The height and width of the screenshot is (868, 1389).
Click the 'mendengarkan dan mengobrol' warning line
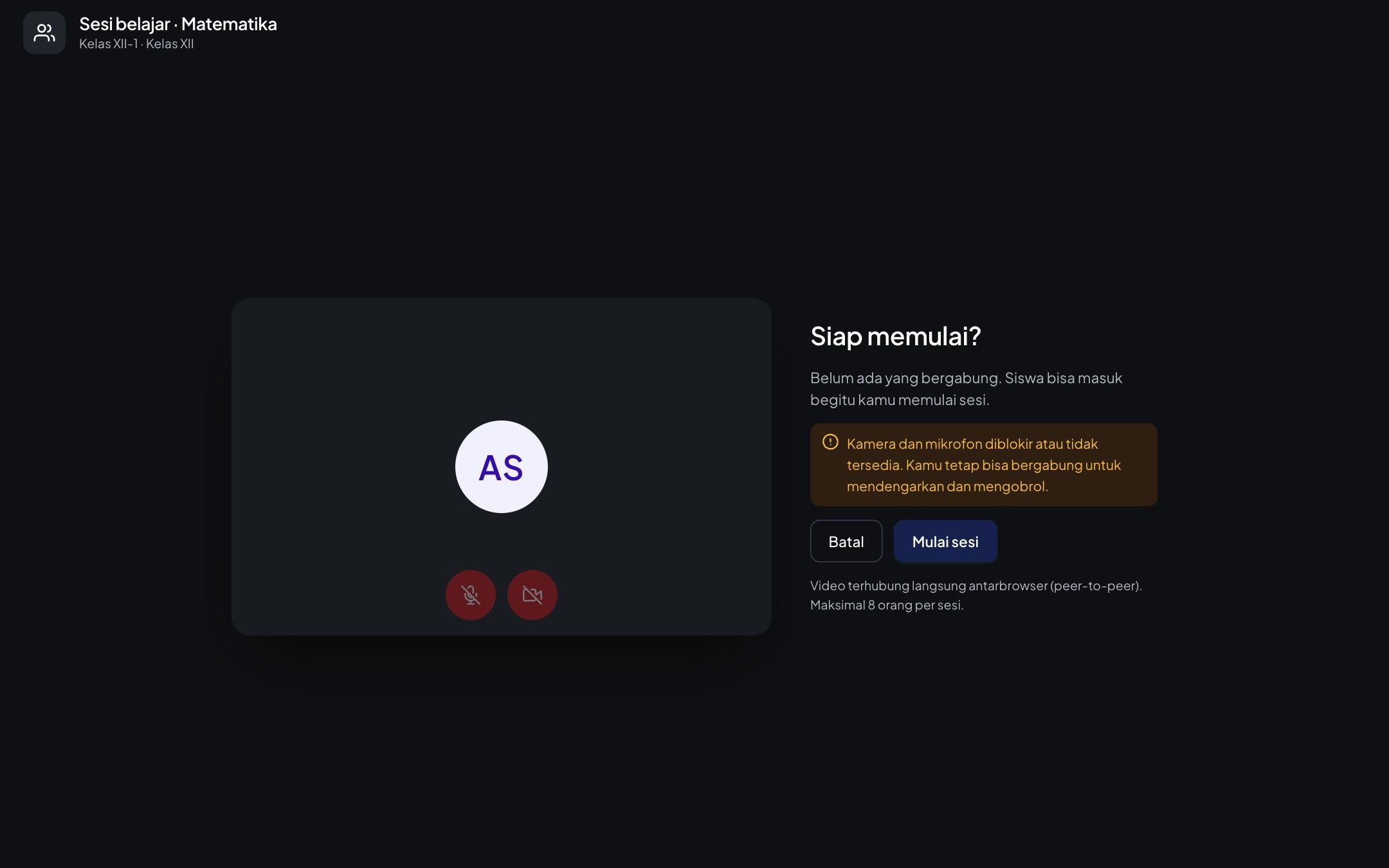[x=947, y=487]
